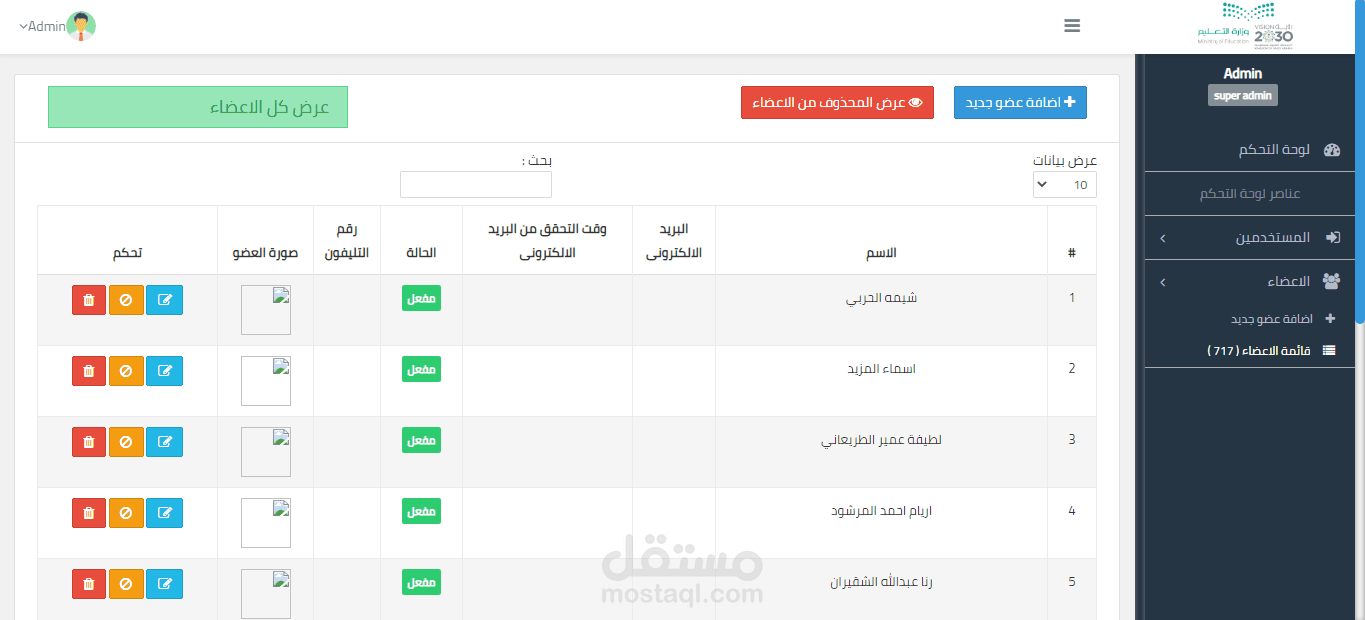
Task: Focus the بحث search field
Action: 476,185
